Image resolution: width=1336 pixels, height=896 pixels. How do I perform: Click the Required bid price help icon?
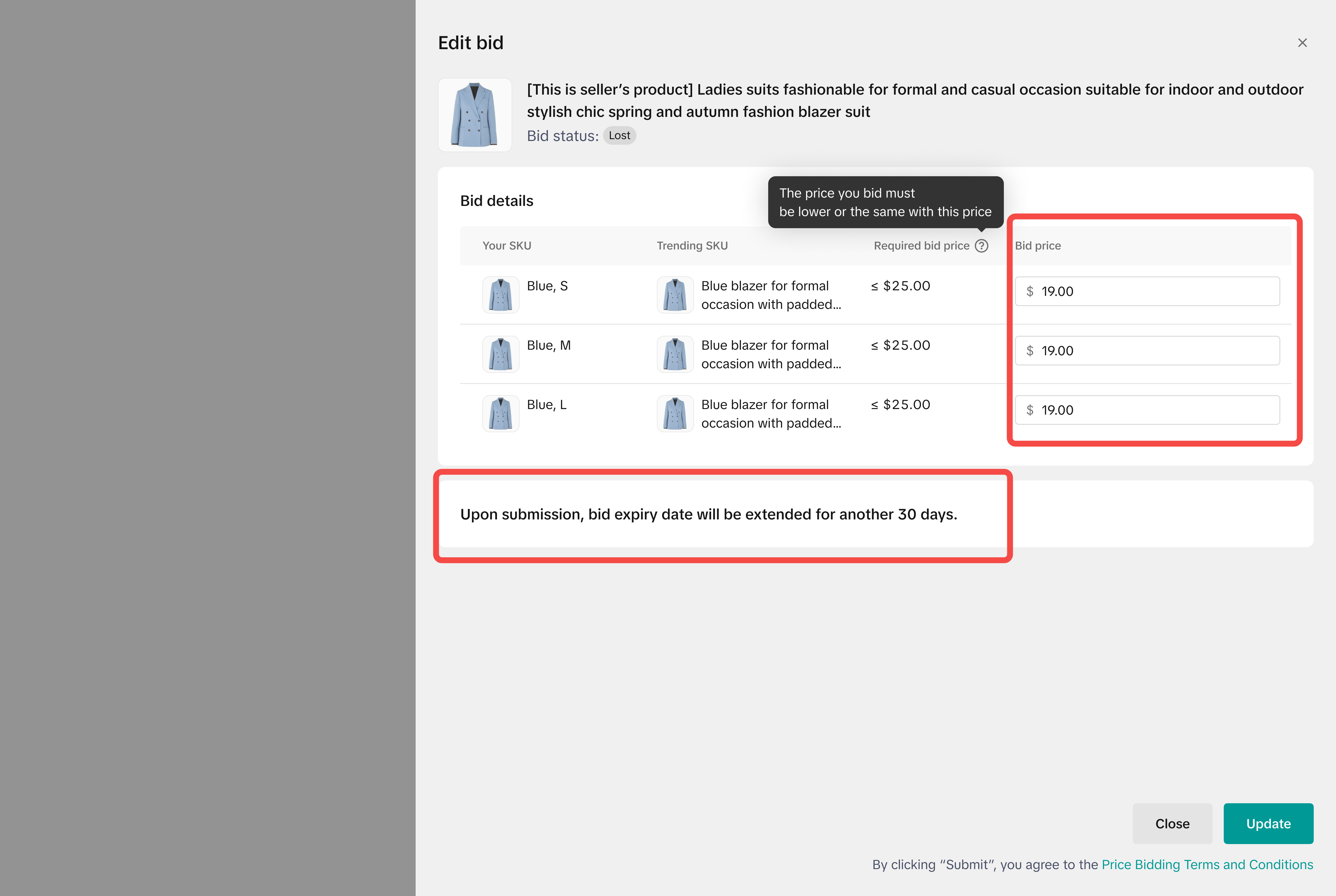(x=981, y=246)
